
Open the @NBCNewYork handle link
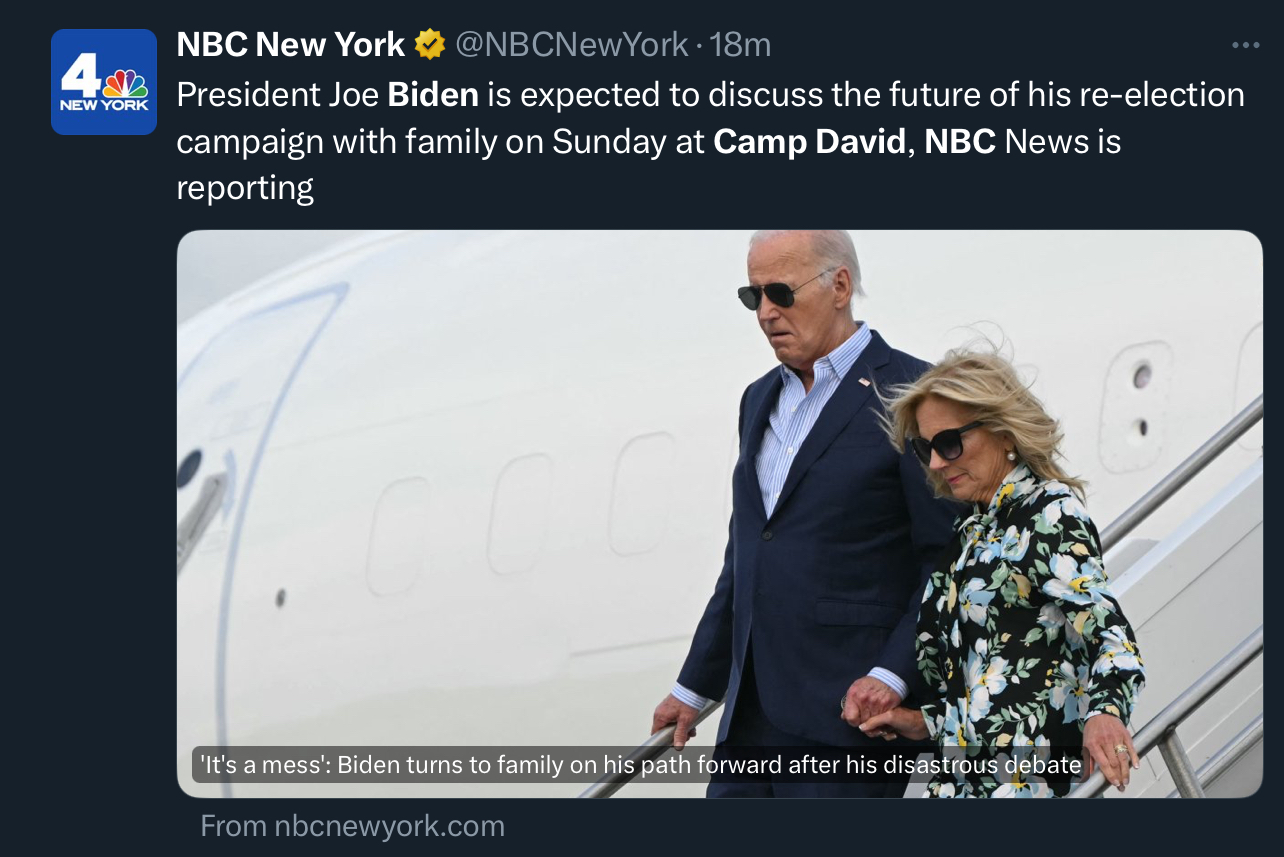(572, 44)
